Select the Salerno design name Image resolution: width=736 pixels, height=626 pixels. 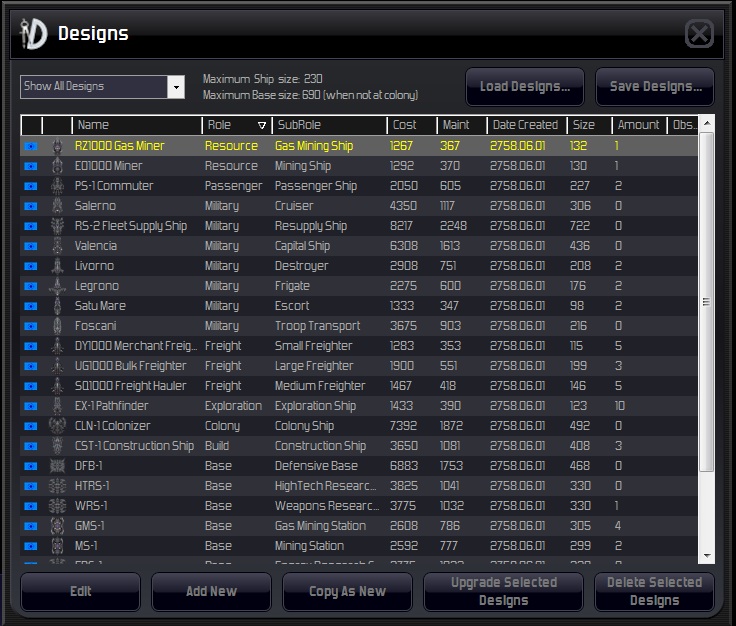tap(95, 206)
